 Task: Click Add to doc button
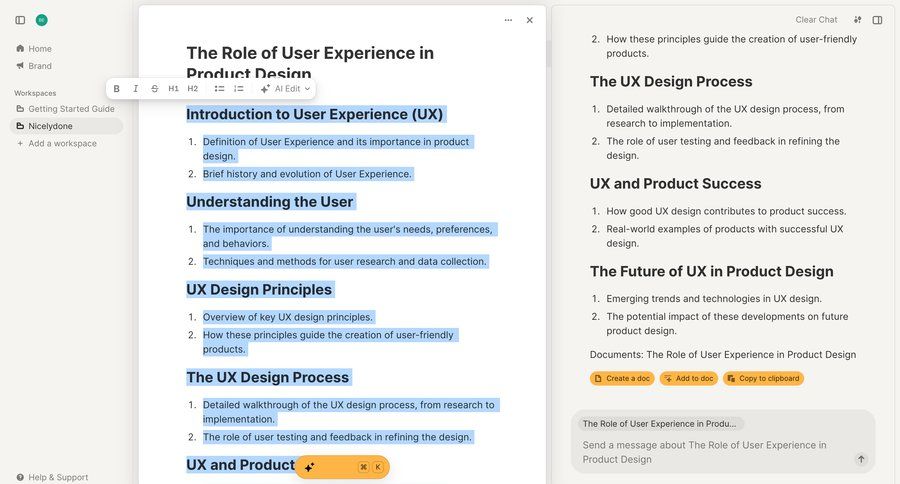(689, 378)
